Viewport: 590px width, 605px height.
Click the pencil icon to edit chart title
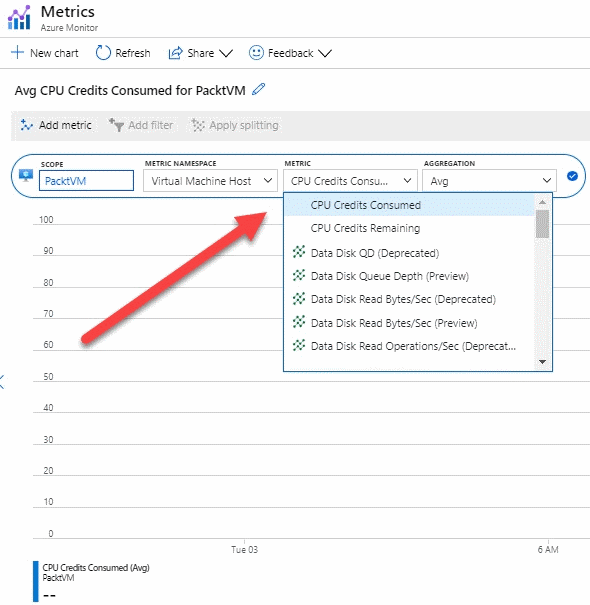click(x=259, y=89)
